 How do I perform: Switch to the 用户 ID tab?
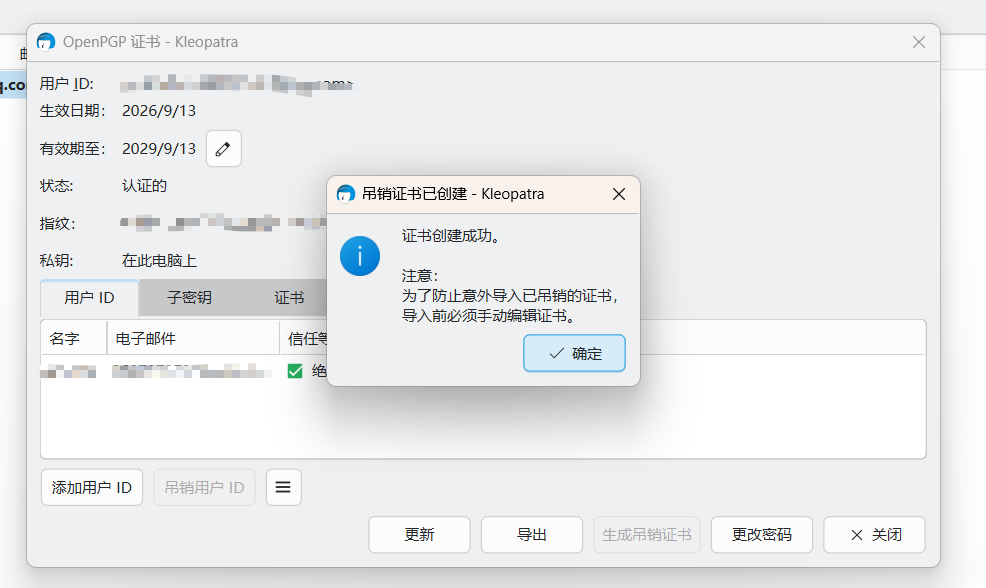pyautogui.click(x=89, y=297)
